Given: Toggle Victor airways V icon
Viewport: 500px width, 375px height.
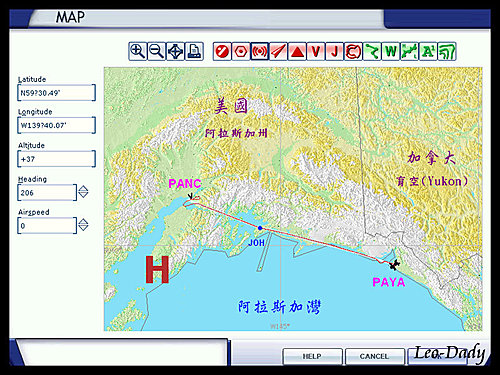Looking at the screenshot, I should tap(315, 51).
